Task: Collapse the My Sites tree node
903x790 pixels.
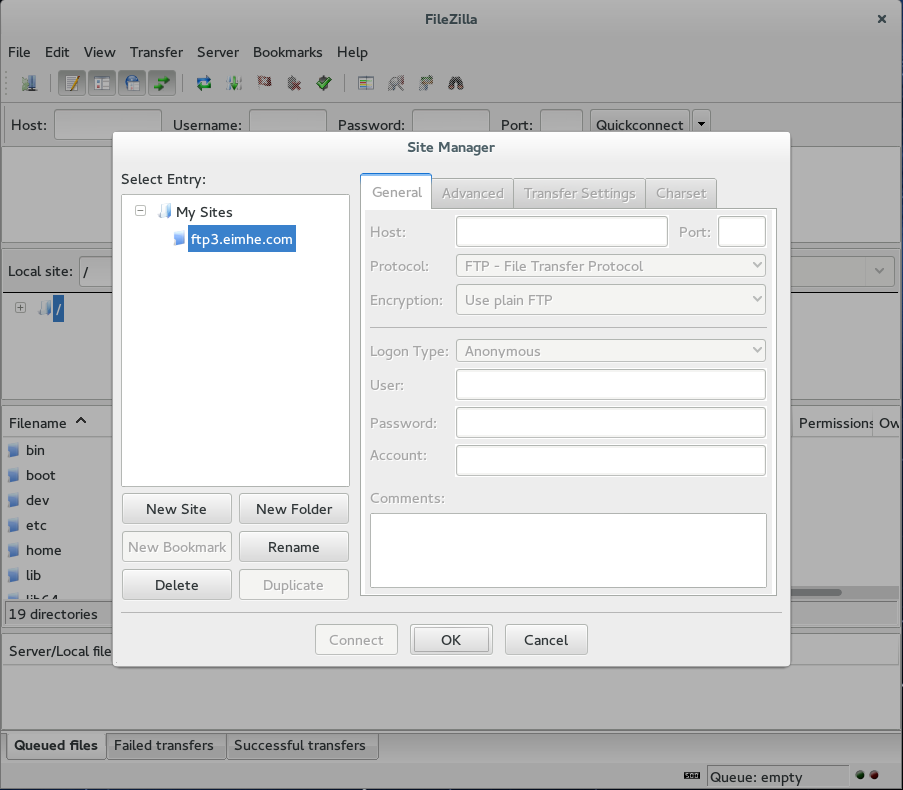Action: (141, 211)
